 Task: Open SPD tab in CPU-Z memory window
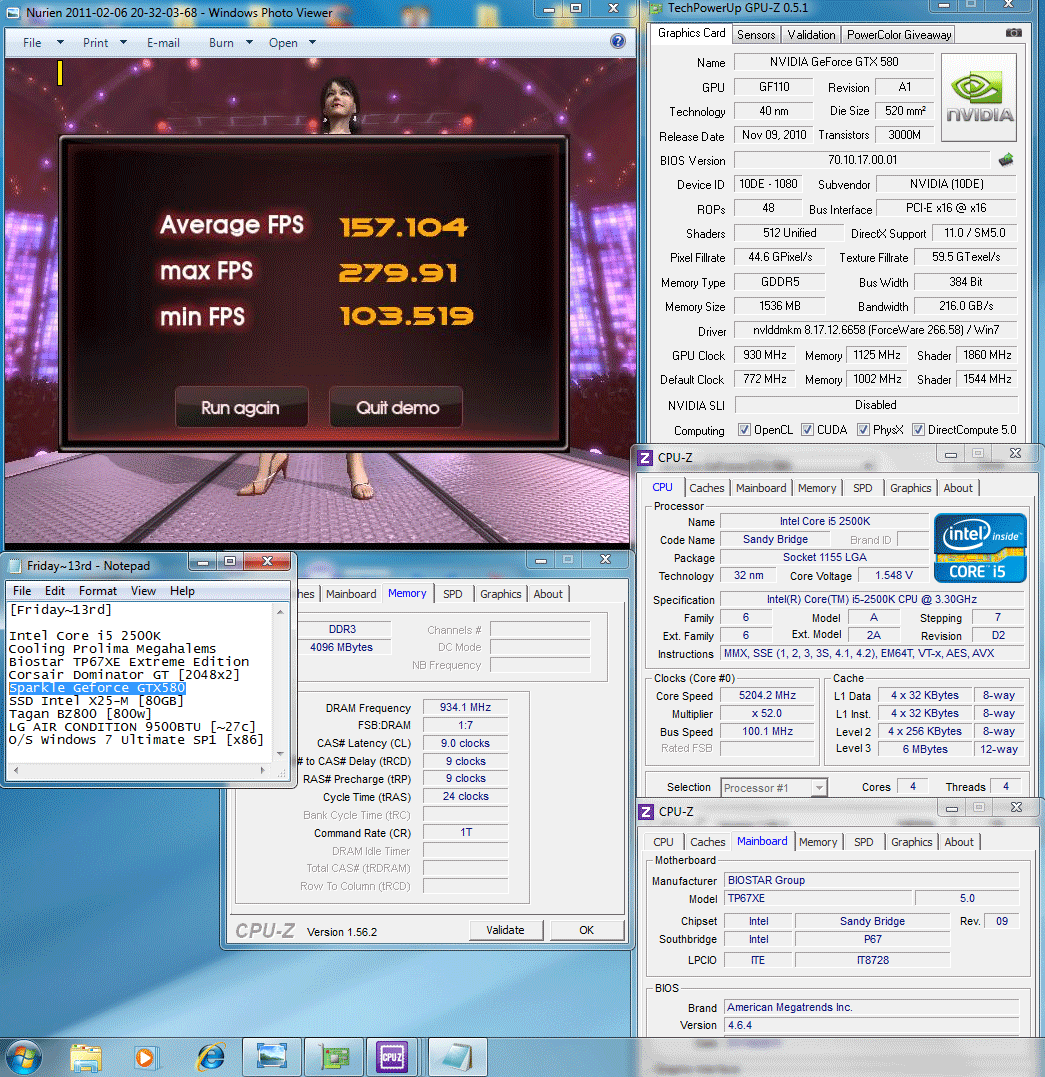453,594
